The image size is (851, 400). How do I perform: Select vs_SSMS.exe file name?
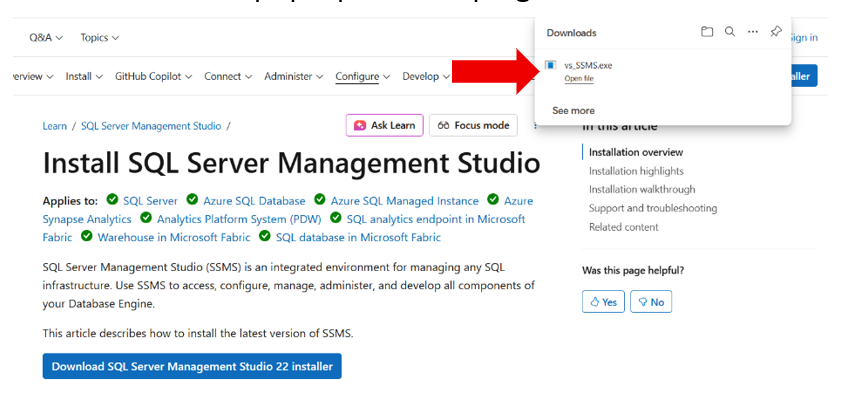click(x=588, y=66)
